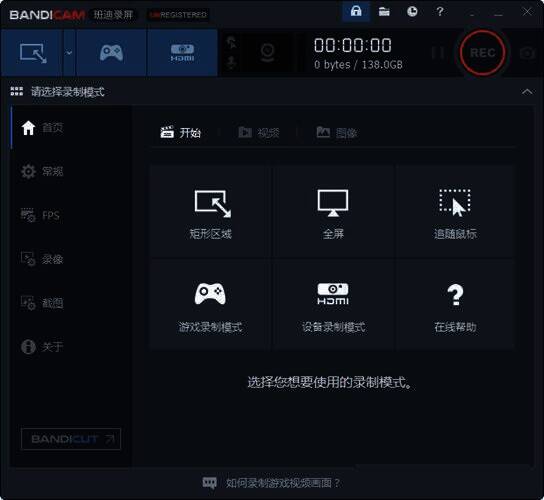
Task: Click the lock icon in title bar
Action: click(x=356, y=11)
